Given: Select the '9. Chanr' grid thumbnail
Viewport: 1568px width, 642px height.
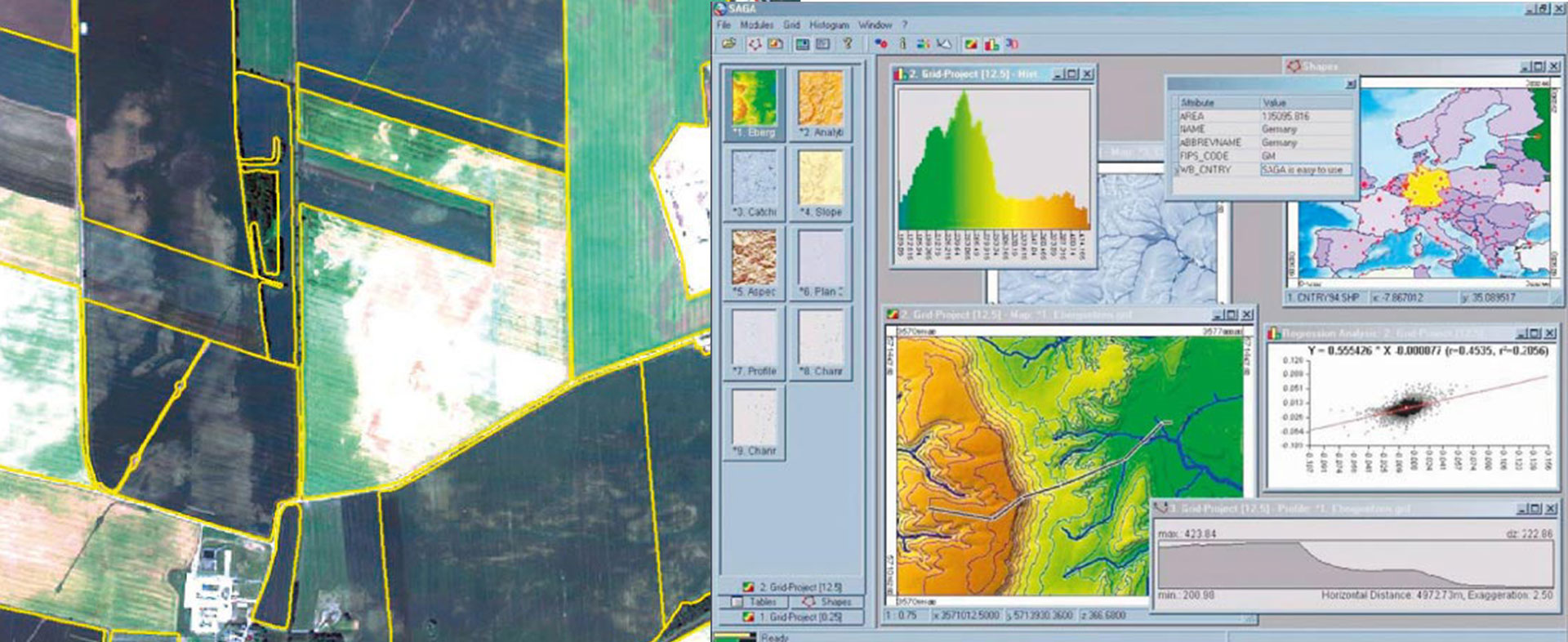Looking at the screenshot, I should 754,424.
